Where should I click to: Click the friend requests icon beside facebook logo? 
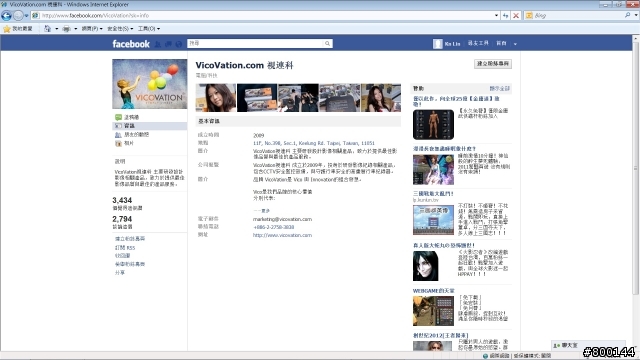pos(158,44)
